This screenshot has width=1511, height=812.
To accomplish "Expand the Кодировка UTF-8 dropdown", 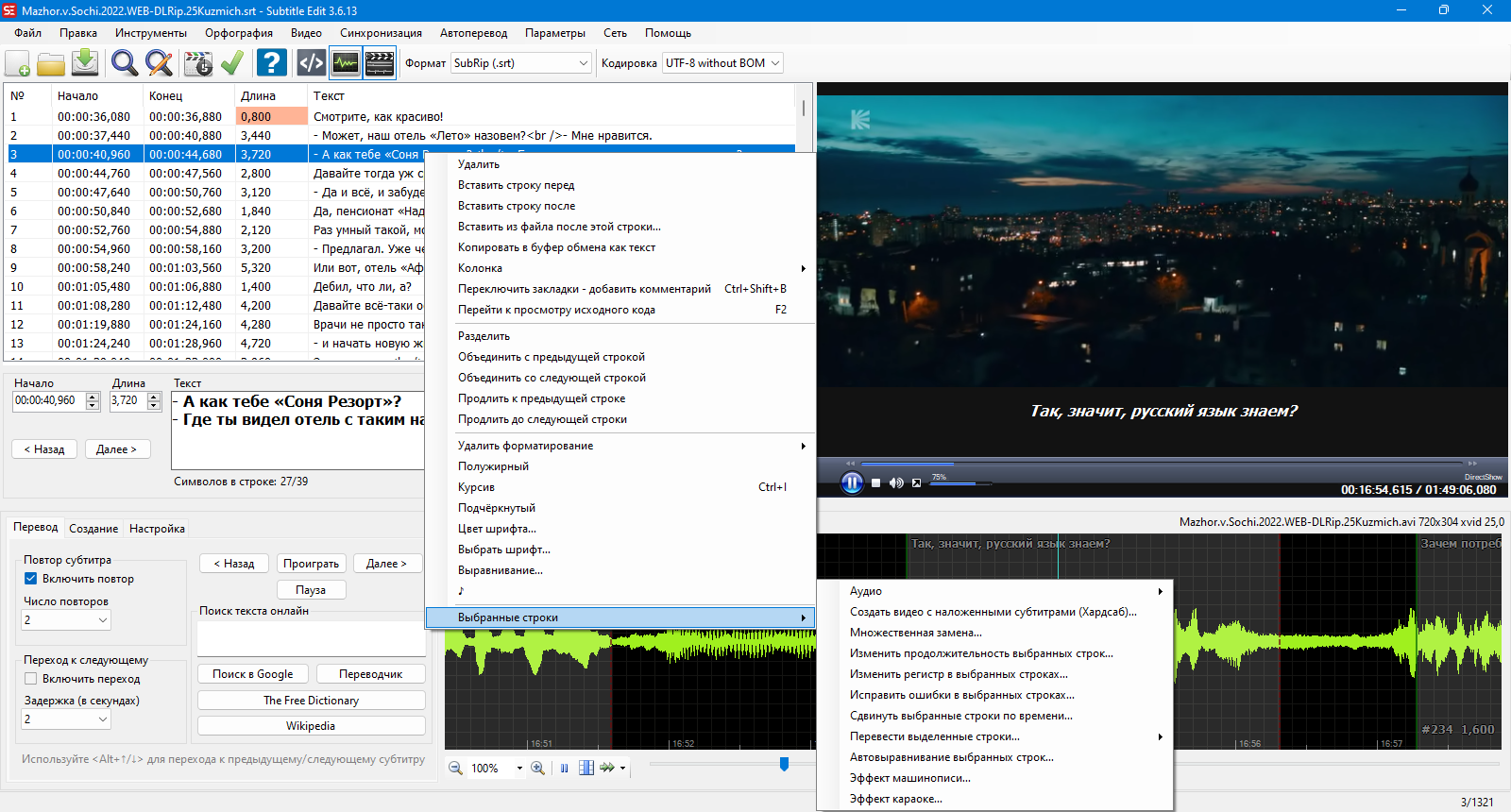I will (x=723, y=63).
